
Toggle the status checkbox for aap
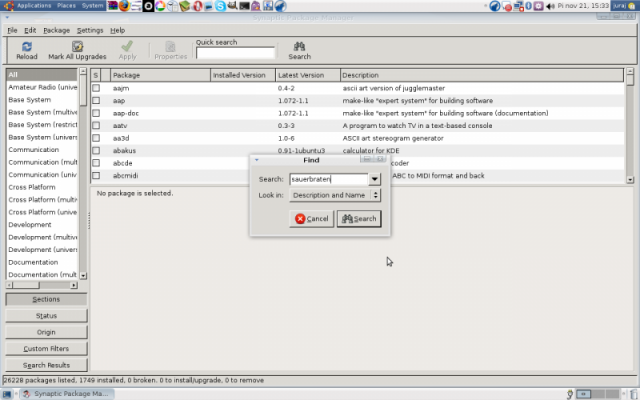coord(96,100)
